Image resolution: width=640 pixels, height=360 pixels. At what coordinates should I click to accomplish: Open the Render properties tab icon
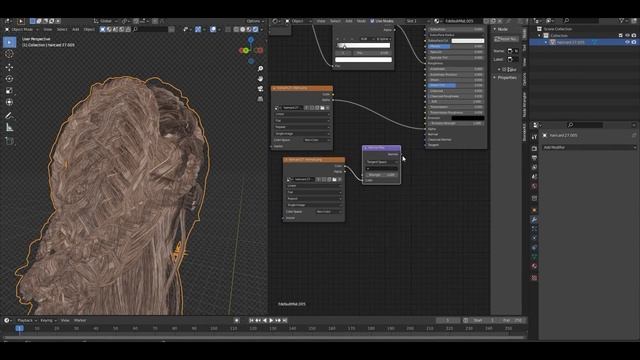pos(534,149)
